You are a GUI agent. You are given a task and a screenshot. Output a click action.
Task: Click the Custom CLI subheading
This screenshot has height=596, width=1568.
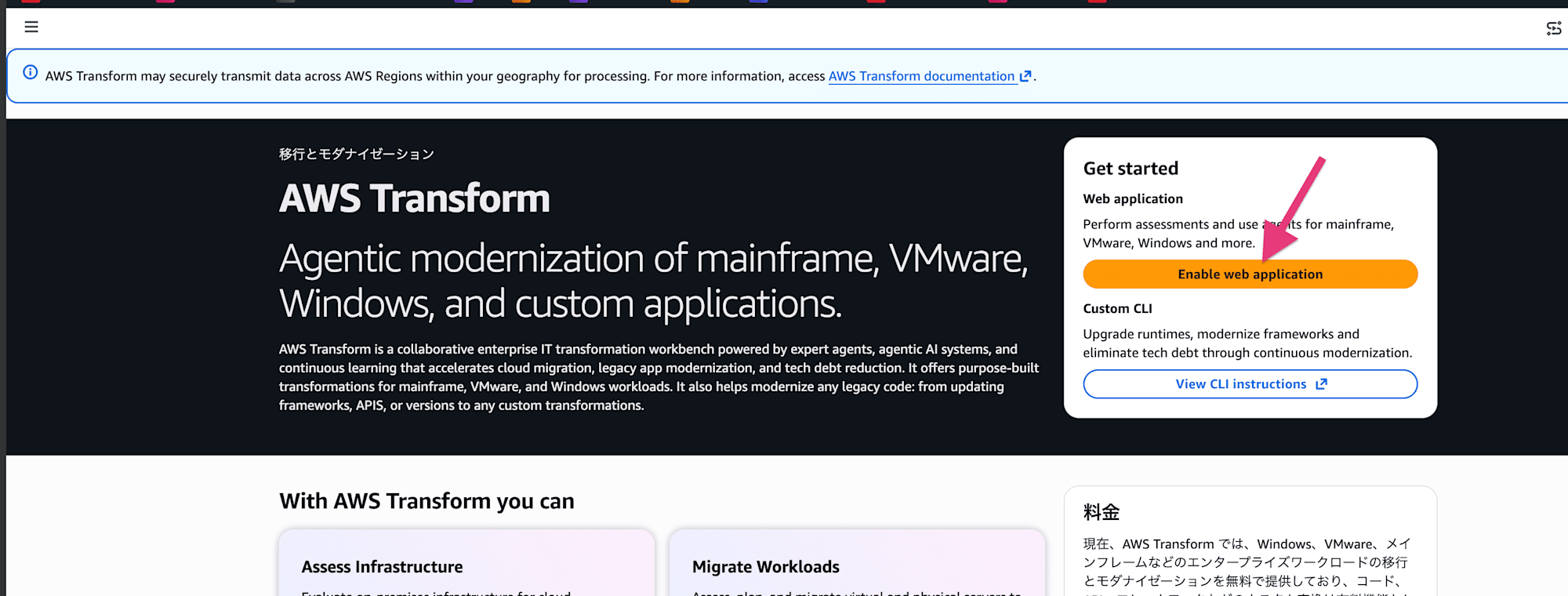1117,309
